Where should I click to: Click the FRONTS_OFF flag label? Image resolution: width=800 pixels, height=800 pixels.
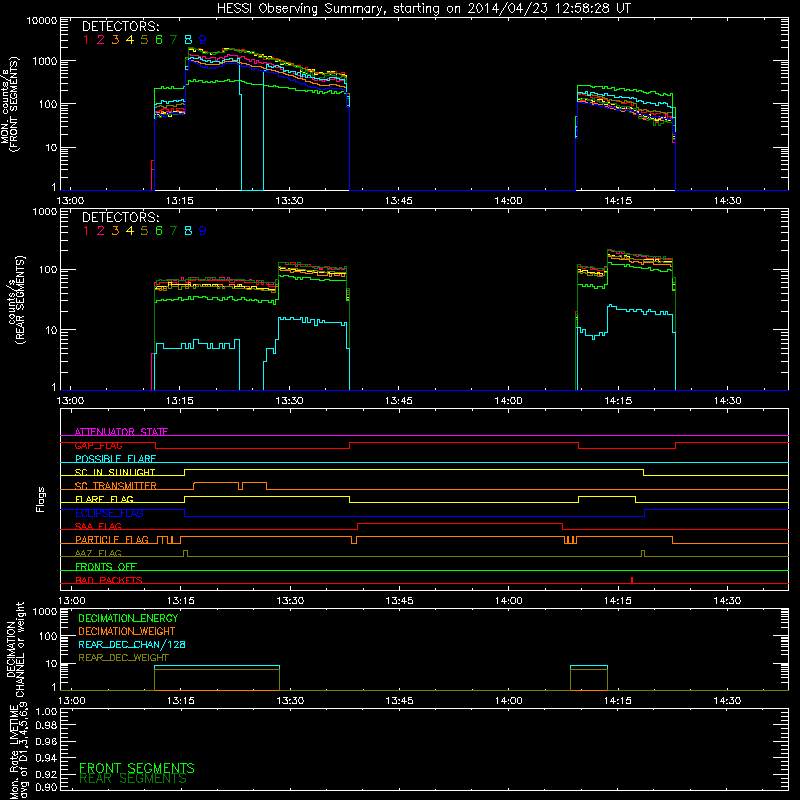pos(106,566)
